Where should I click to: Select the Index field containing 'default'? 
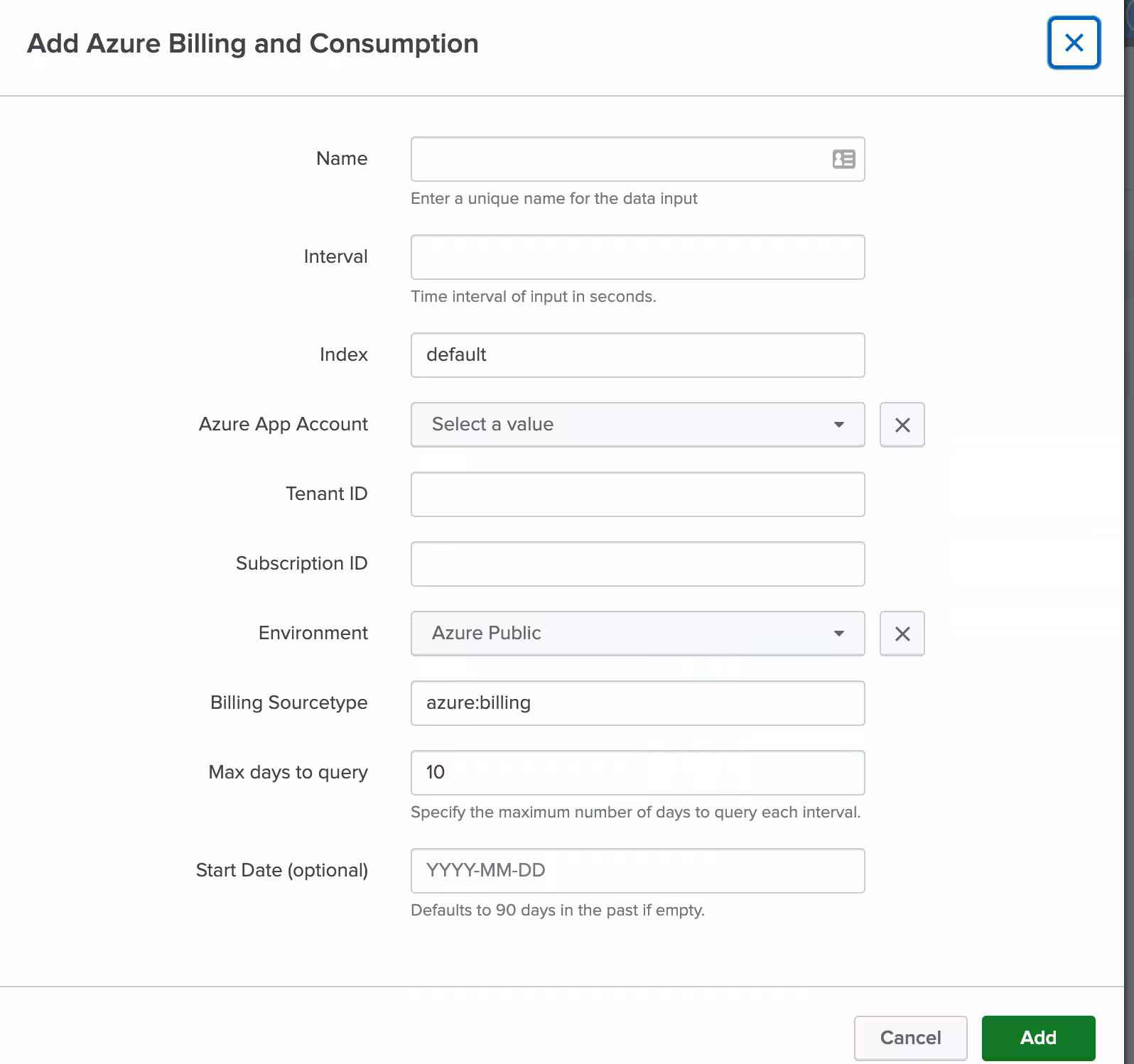tap(637, 355)
